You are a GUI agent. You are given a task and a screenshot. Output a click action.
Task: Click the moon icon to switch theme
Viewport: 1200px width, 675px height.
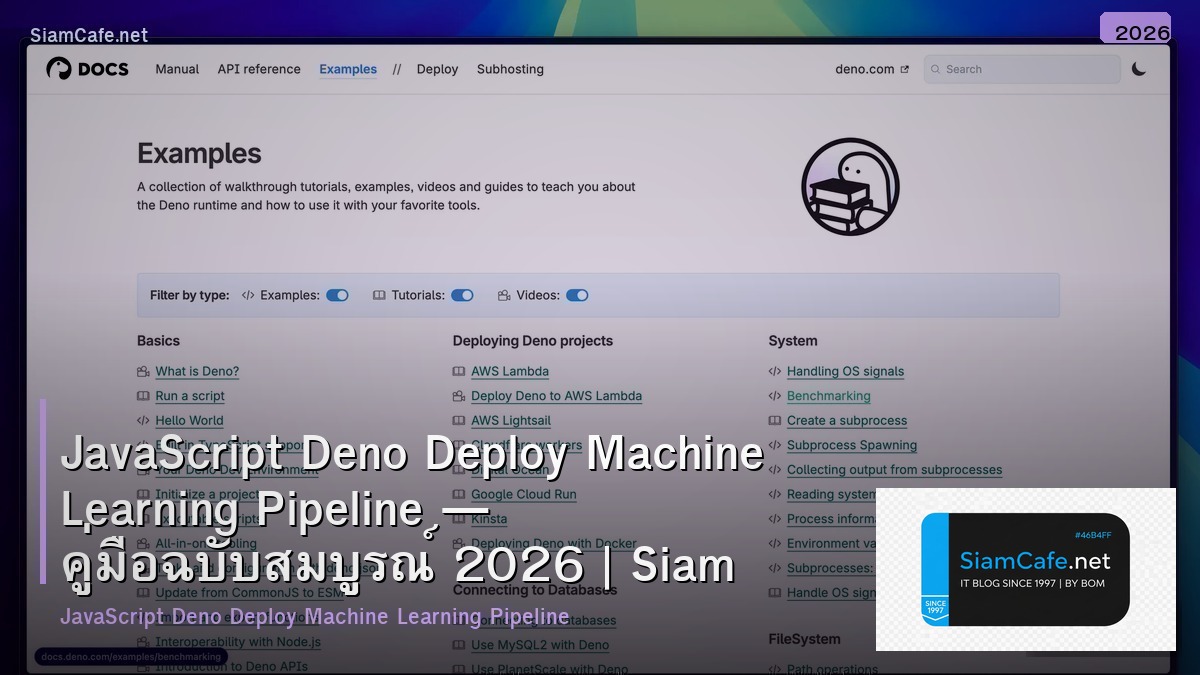(x=1139, y=68)
